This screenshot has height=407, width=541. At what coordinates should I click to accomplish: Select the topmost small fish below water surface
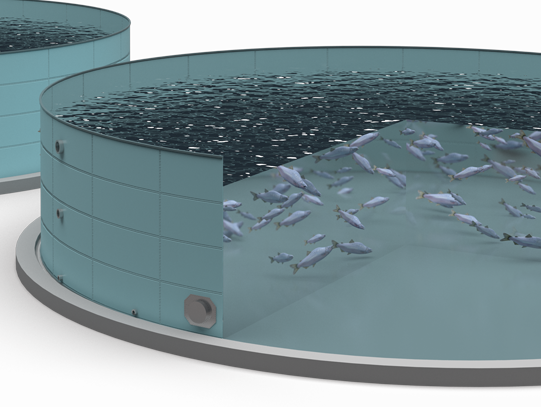(x=407, y=131)
